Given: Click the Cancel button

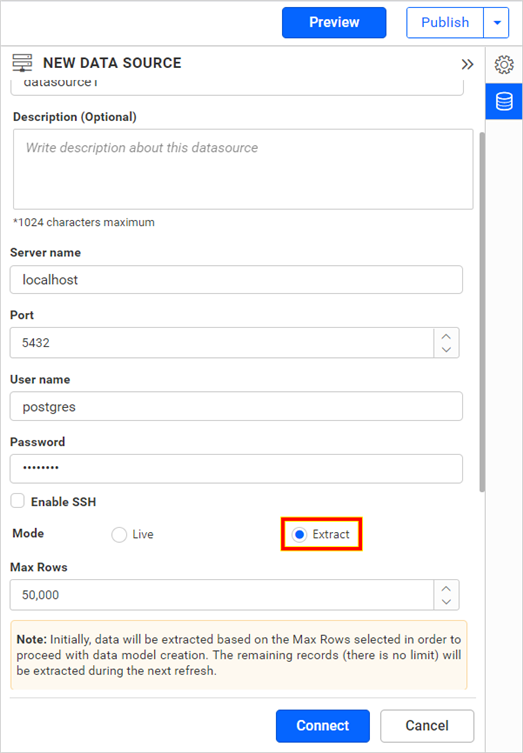Looking at the screenshot, I should tap(427, 726).
